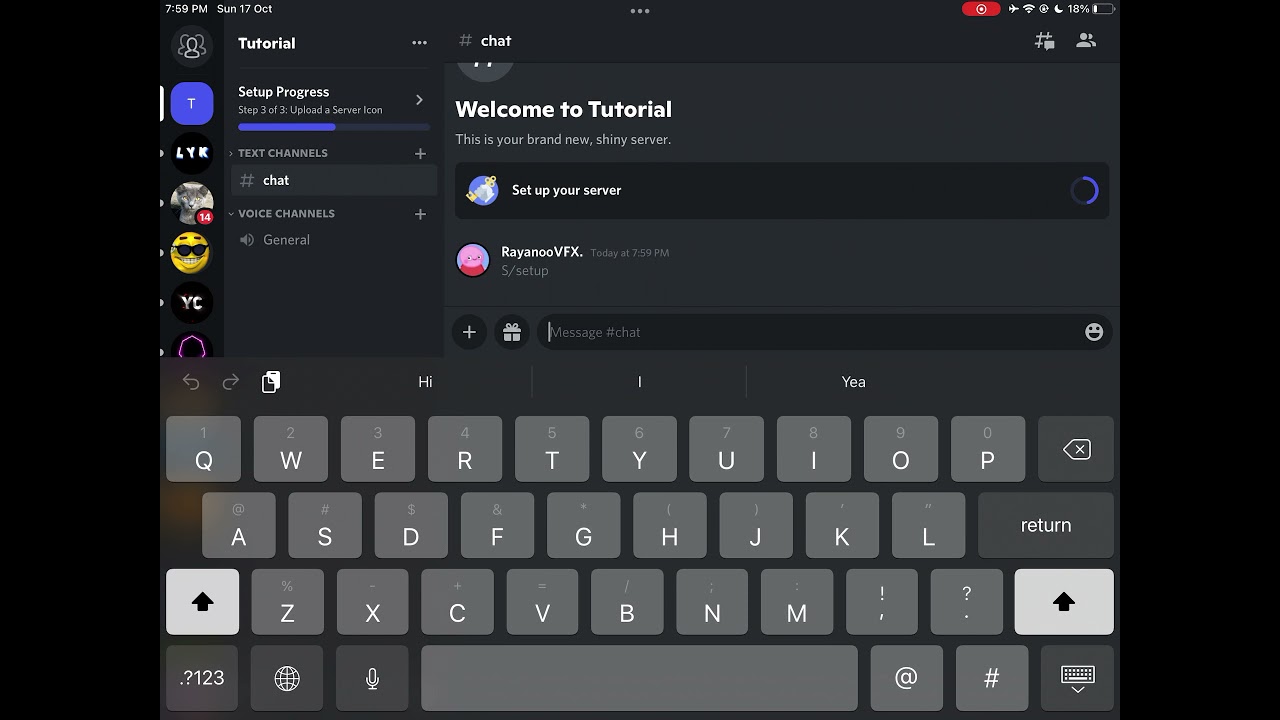This screenshot has width=1280, height=720.
Task: Add a new text channel plus icon
Action: click(420, 153)
